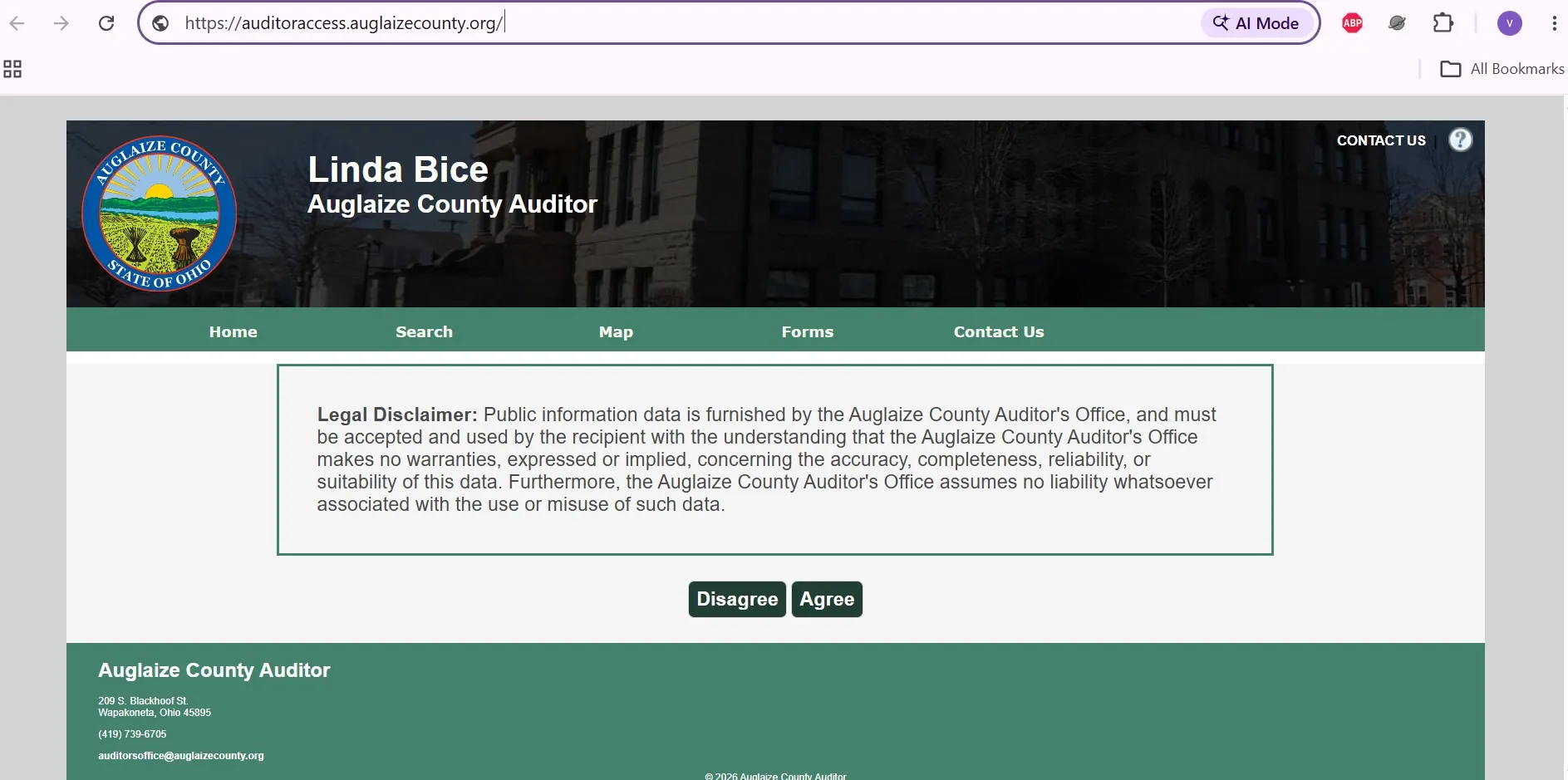Activate the AI Mode button
Viewport: 1568px width, 780px height.
click(1256, 23)
